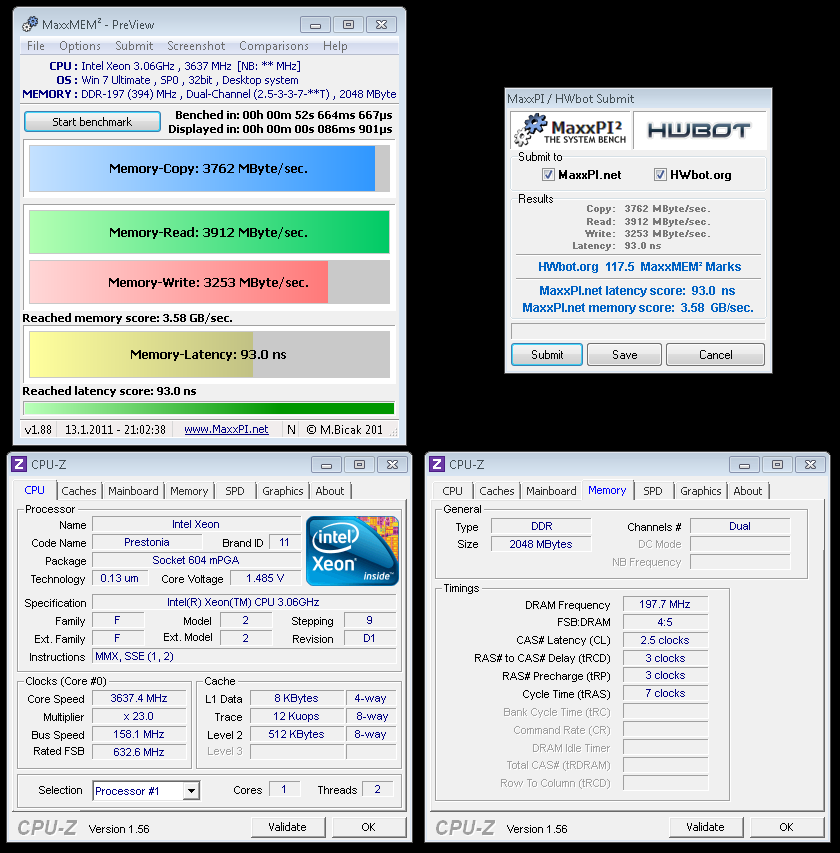840x853 pixels.
Task: Click the Code Name Prestonia field
Action: [147, 542]
